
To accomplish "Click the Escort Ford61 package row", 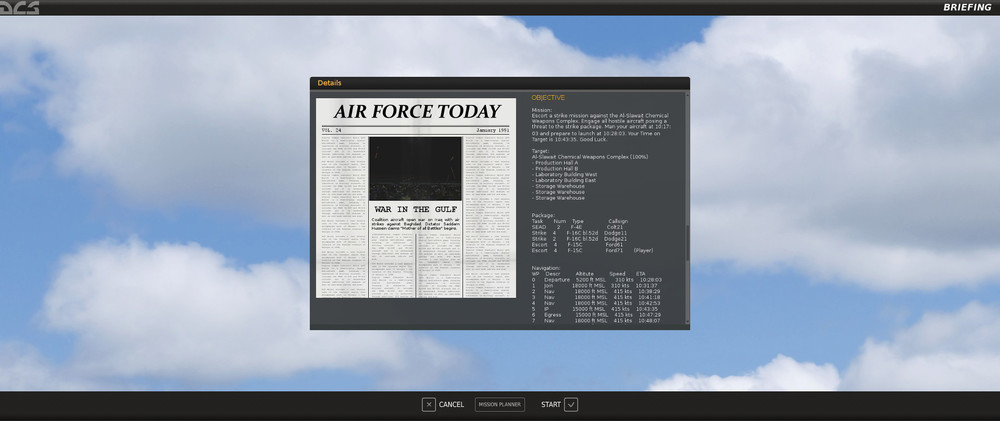I will pyautogui.click(x=577, y=244).
